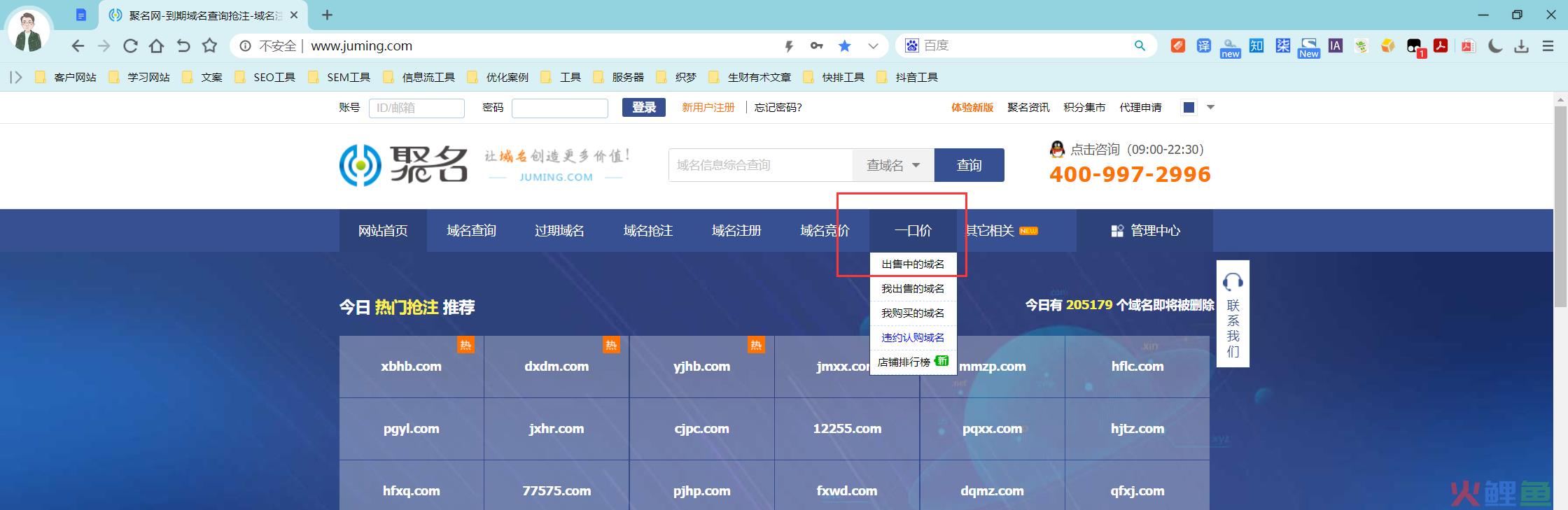This screenshot has height=510, width=1568.
Task: Open the downloads icon in toolbar
Action: click(1522, 46)
